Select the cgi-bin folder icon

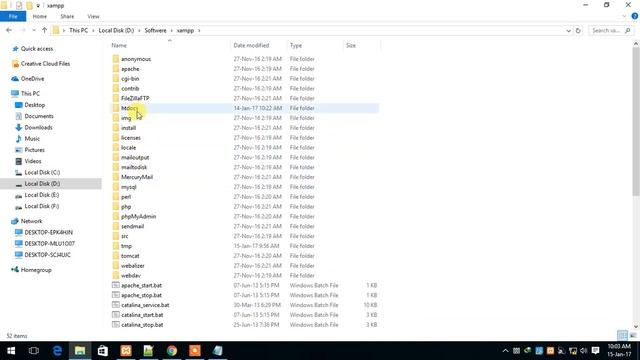[x=116, y=78]
